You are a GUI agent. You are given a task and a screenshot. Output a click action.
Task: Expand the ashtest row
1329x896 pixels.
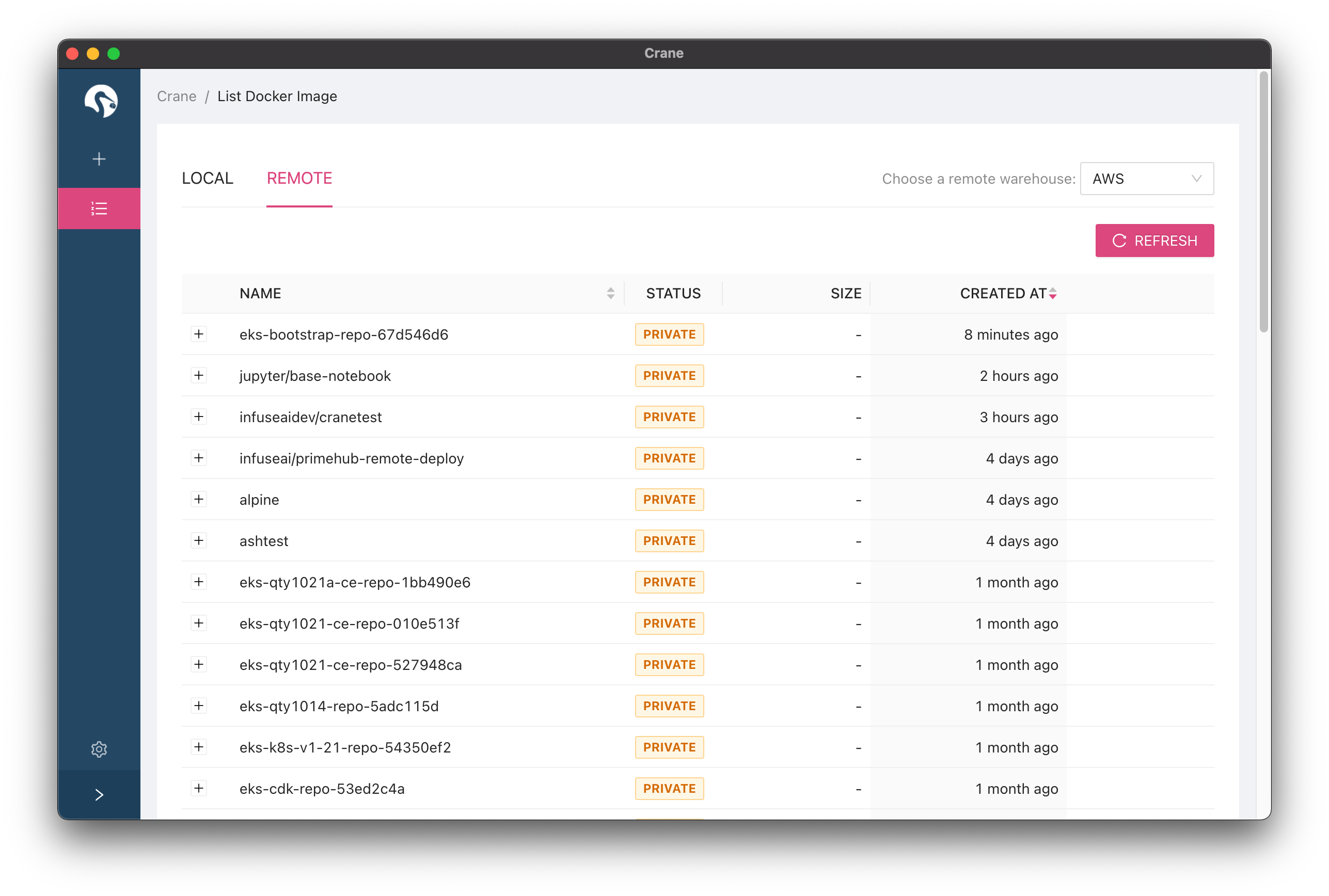(198, 540)
